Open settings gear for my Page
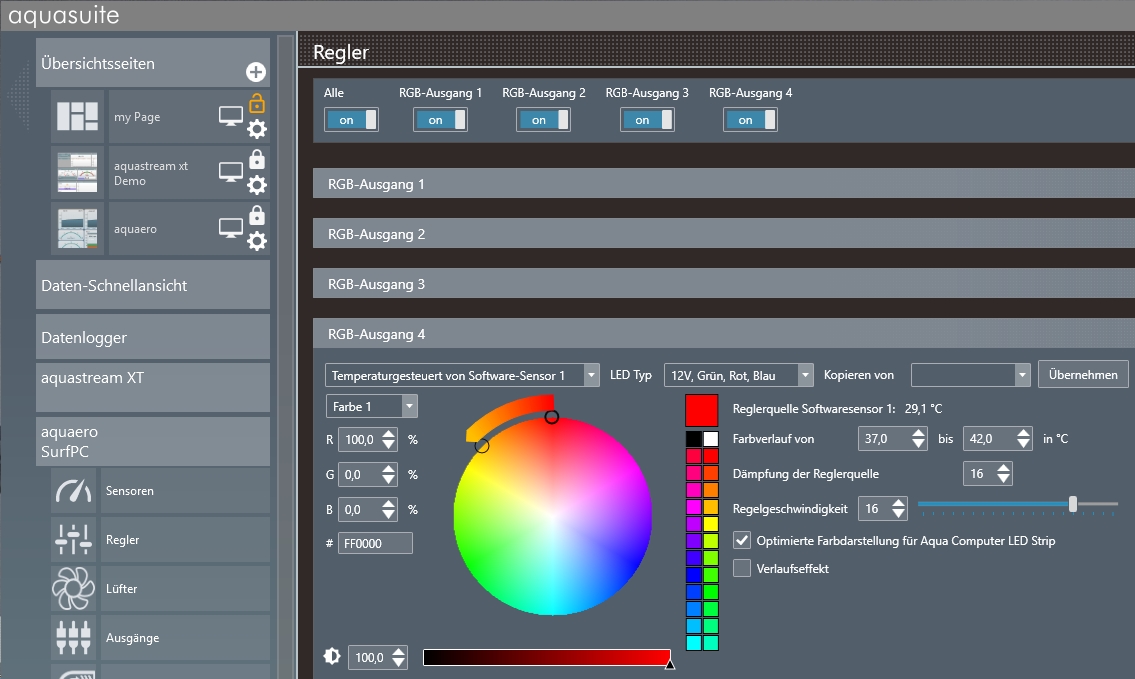This screenshot has height=679, width=1135. click(257, 129)
